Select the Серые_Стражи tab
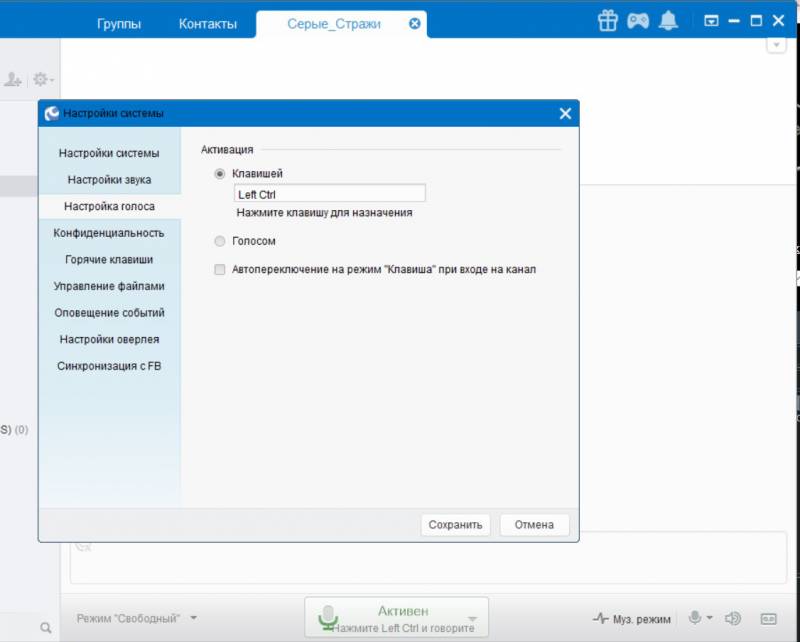This screenshot has height=642, width=800. point(334,24)
